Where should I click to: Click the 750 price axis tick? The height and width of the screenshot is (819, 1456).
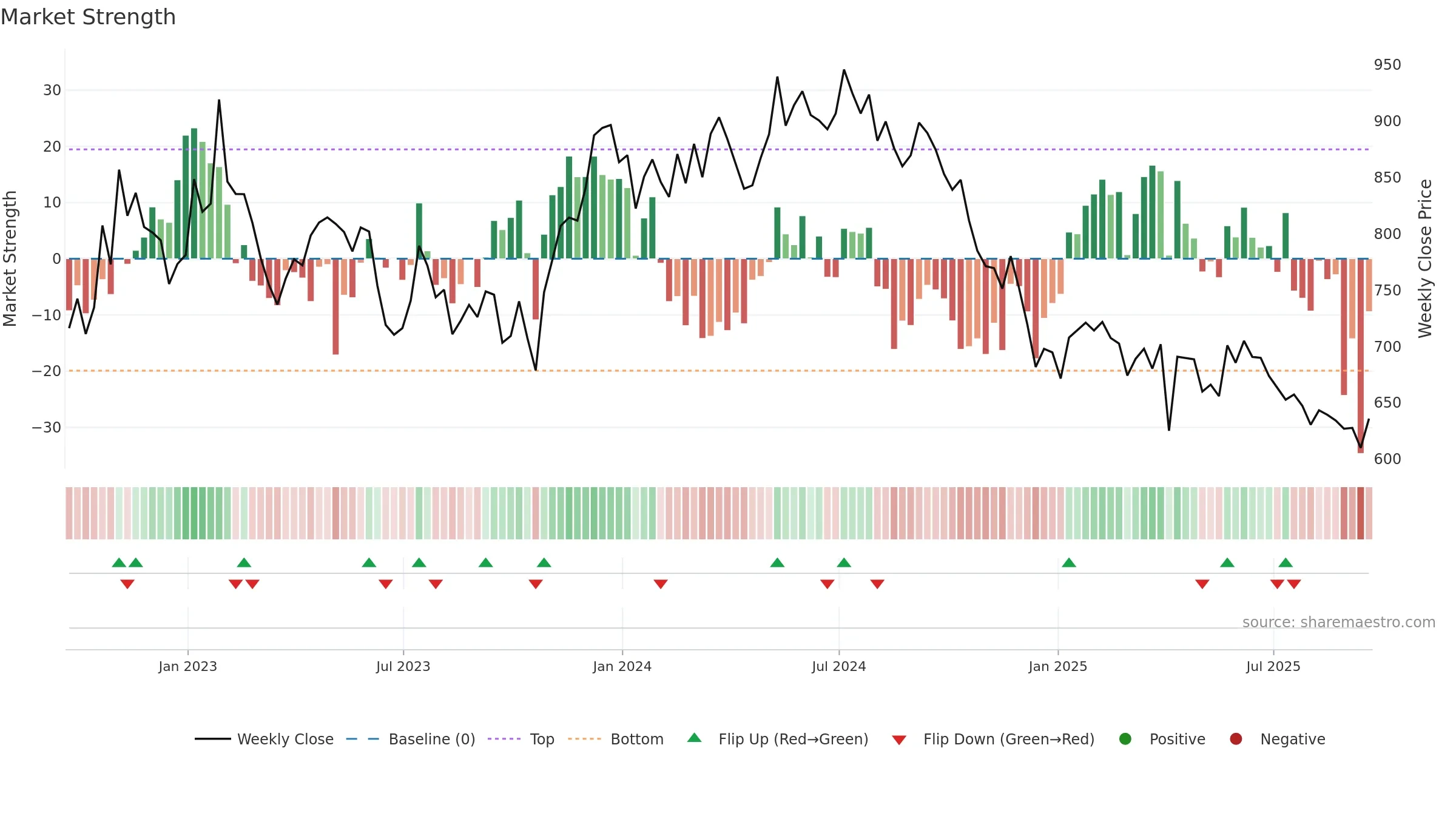point(1387,290)
